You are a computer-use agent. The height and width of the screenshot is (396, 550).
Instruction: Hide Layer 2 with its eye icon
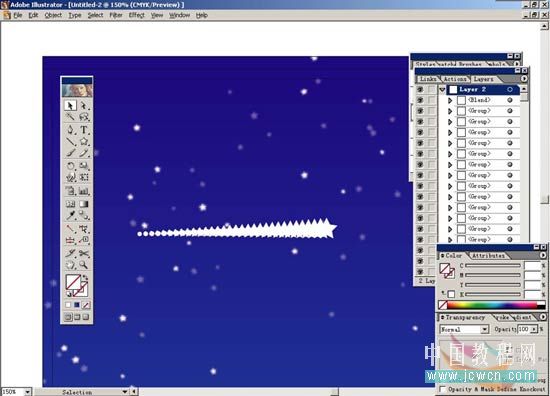click(420, 89)
